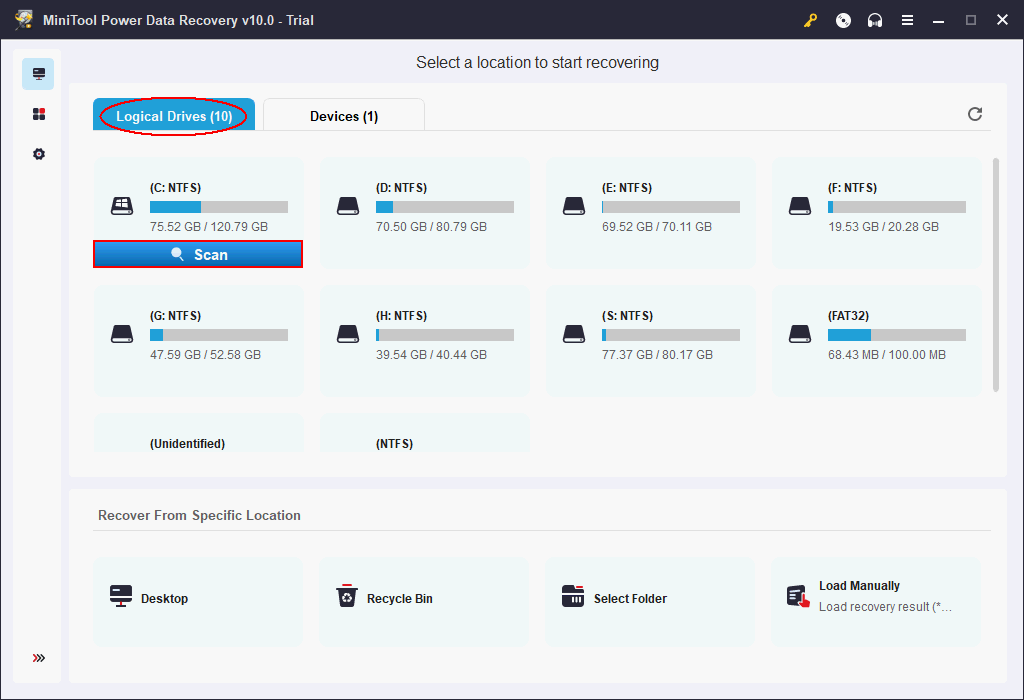Expand the sidebar with double-arrow icon
Viewport: 1024px width, 700px height.
(x=38, y=658)
